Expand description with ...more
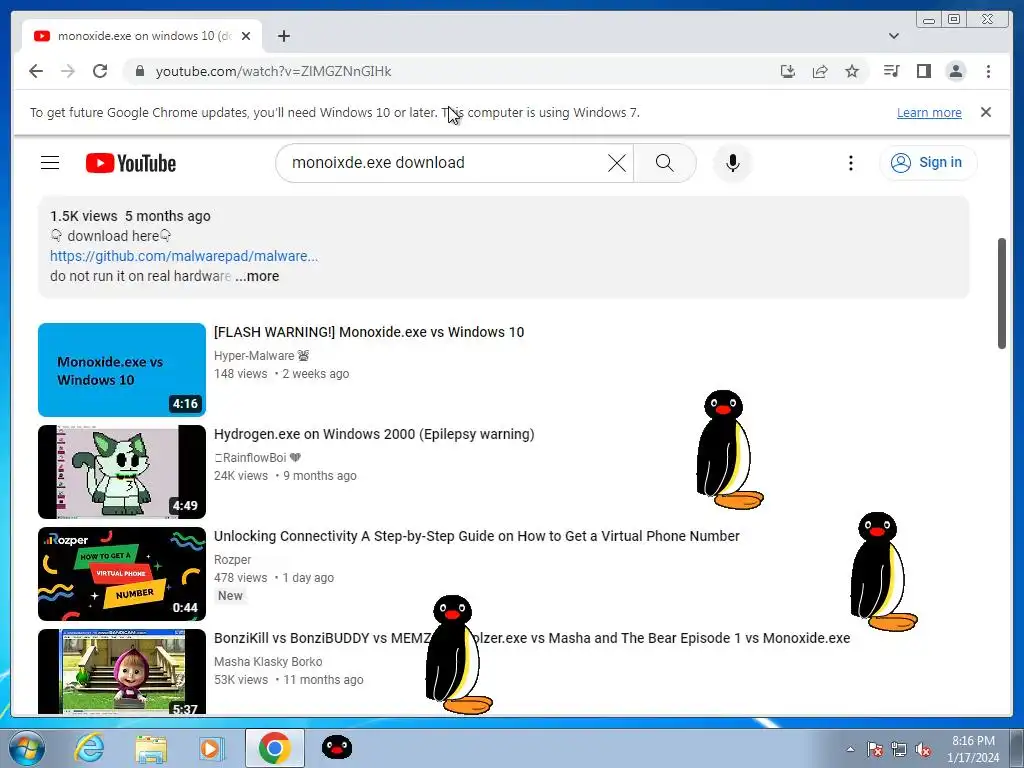This screenshot has height=768, width=1024. tap(257, 276)
